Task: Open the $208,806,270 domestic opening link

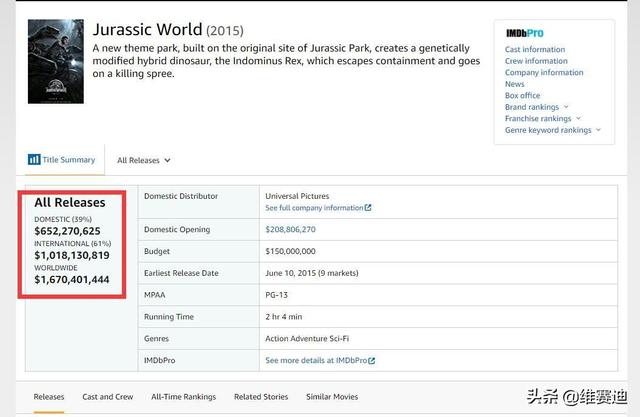Action: coord(290,229)
